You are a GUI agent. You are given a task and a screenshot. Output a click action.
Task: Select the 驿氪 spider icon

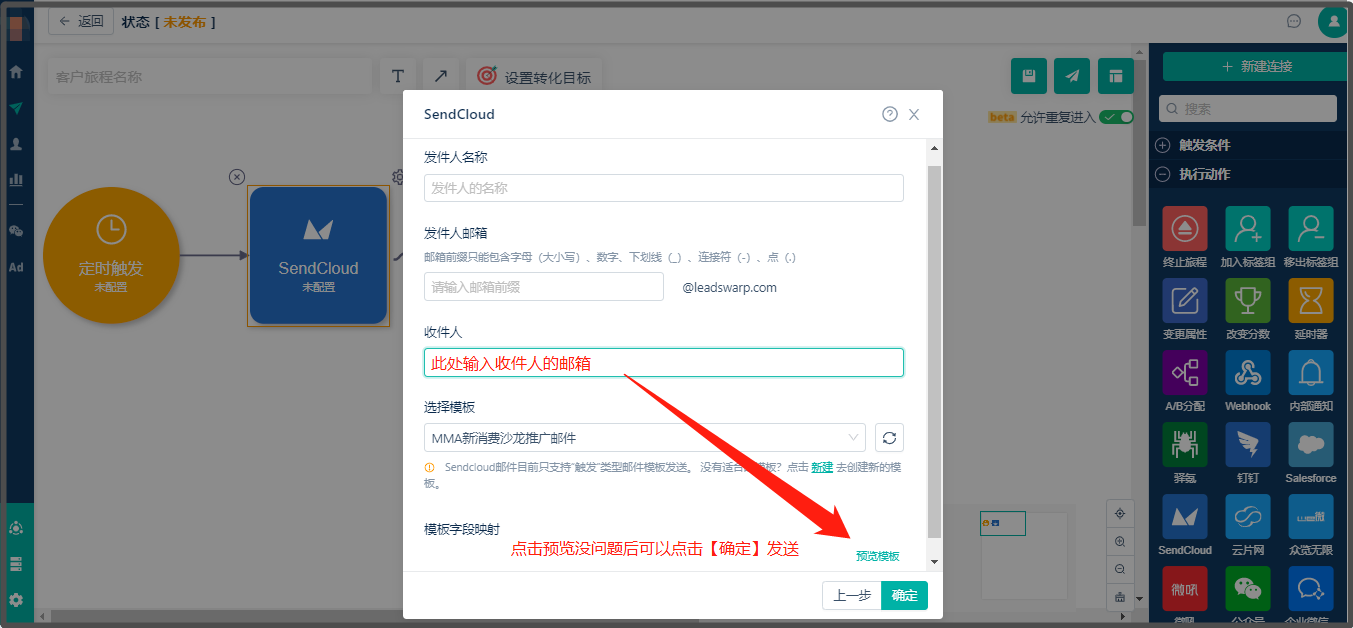[x=1185, y=445]
